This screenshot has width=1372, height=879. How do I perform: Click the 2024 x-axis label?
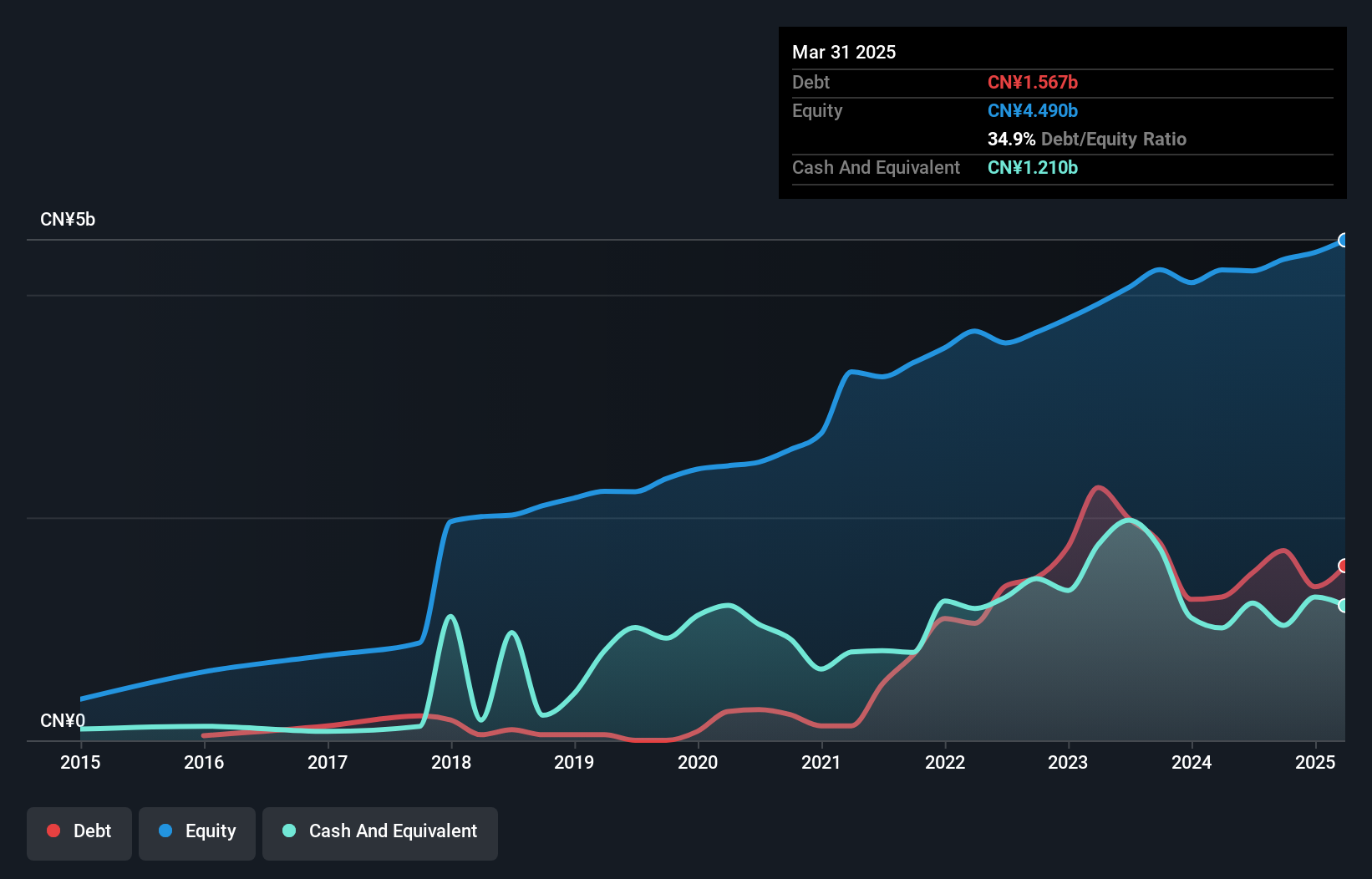[1192, 762]
